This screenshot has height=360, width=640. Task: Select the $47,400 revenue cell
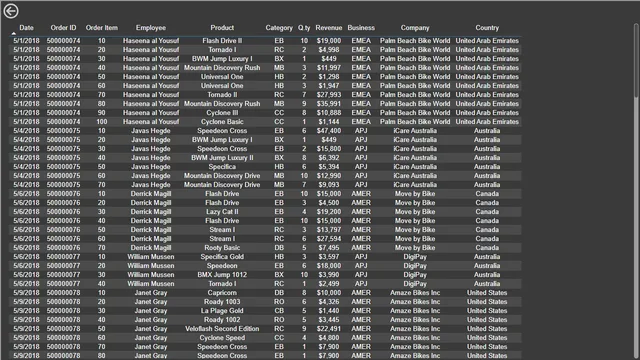tap(329, 131)
